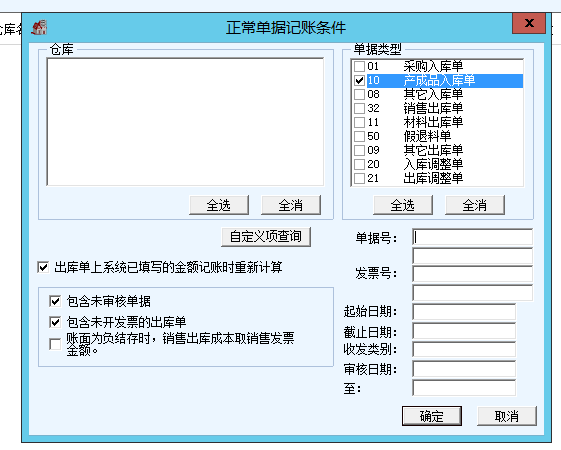Confirm with the 确定 button
561x450 pixels.
click(x=431, y=416)
